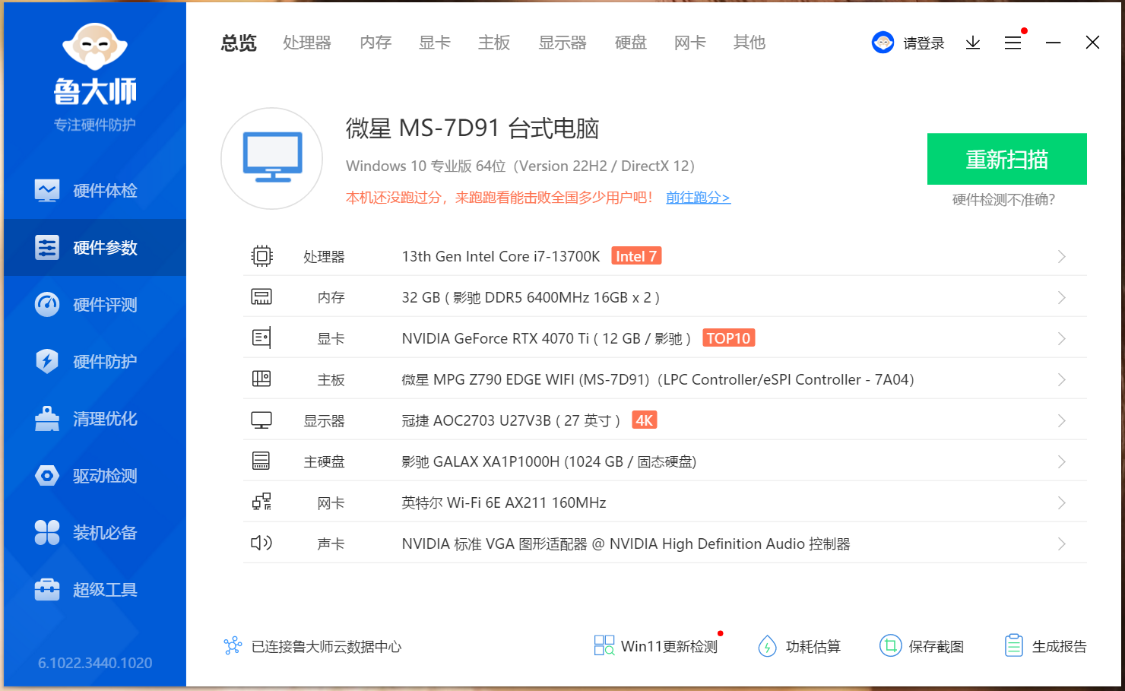Click the login avatar icon

pyautogui.click(x=883, y=43)
